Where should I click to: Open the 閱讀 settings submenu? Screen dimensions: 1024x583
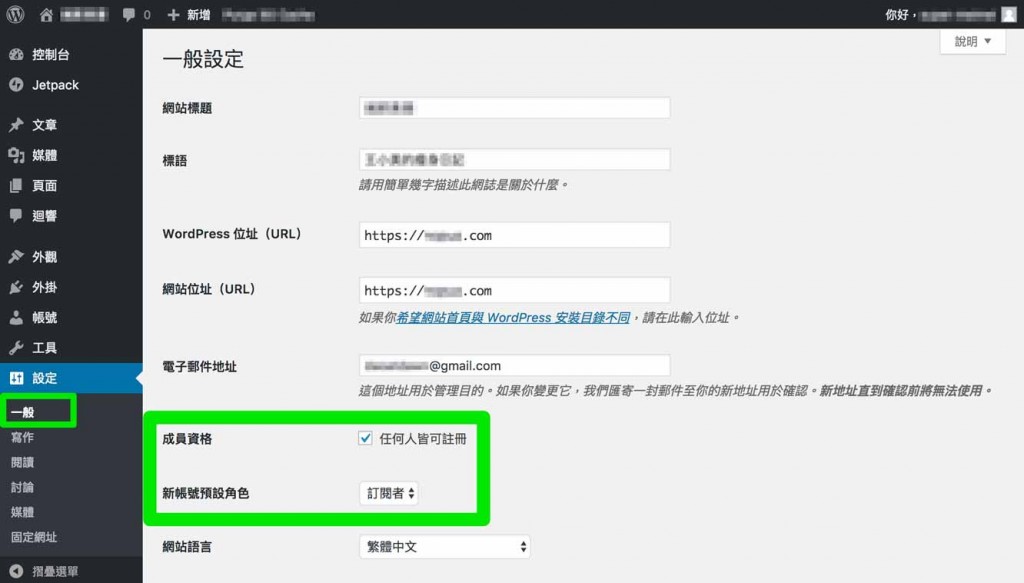22,462
